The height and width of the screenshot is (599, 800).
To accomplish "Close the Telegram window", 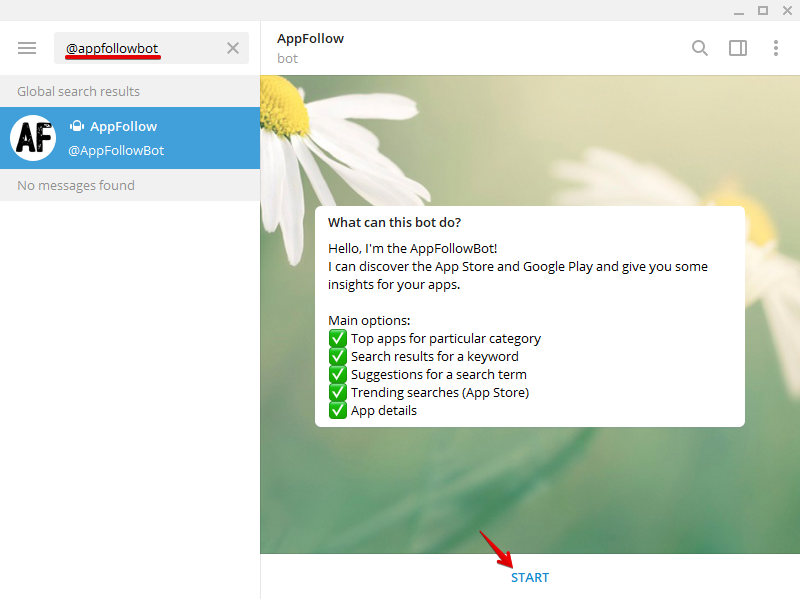I will 787,11.
